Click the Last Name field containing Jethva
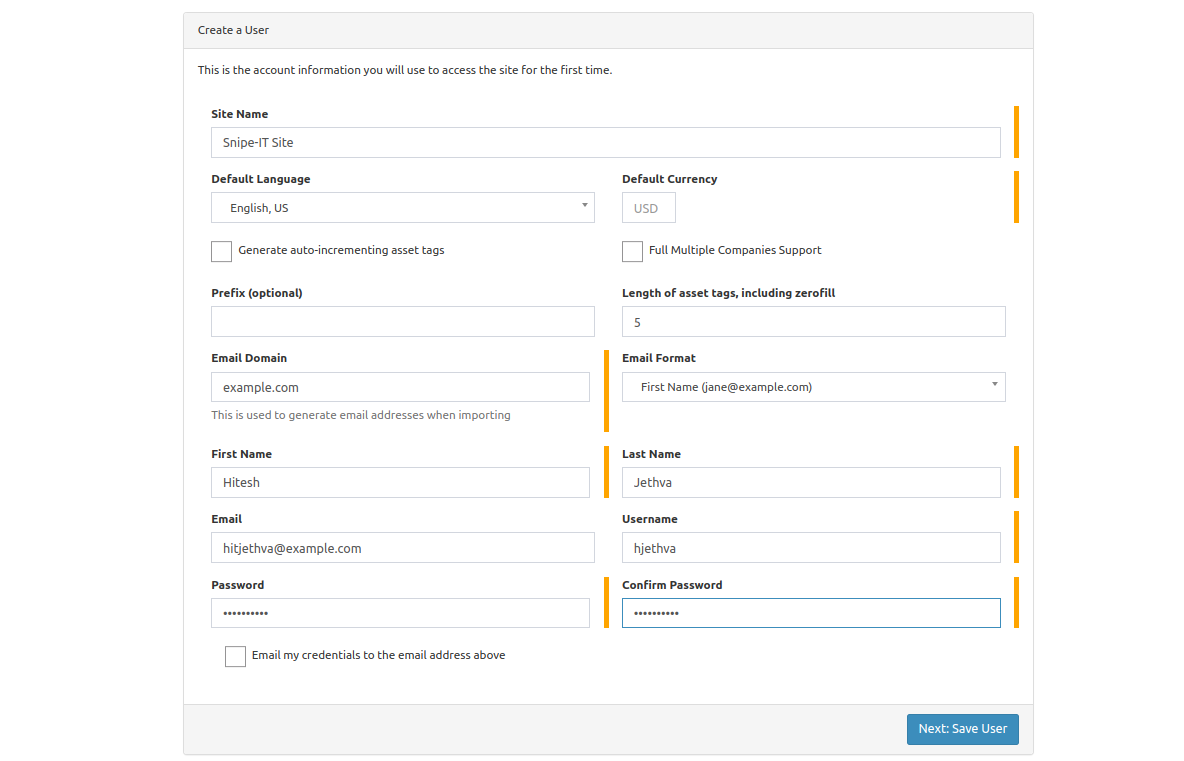 [810, 482]
